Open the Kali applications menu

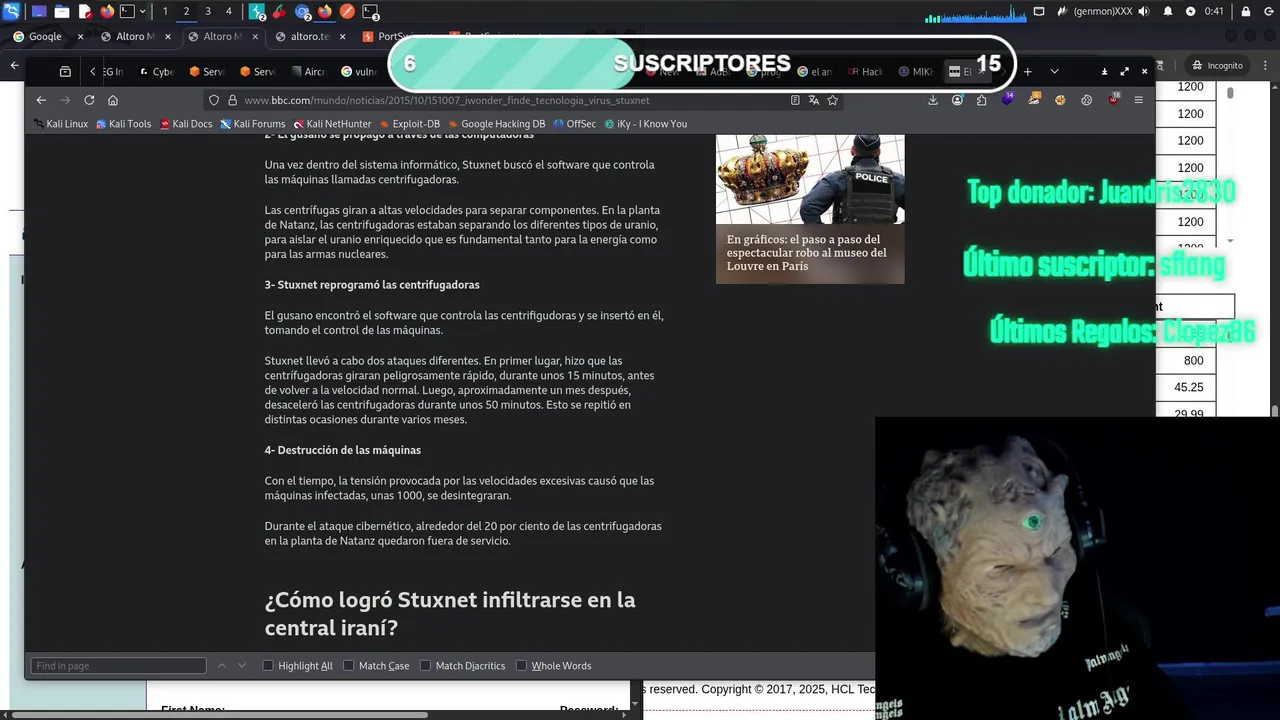pos(11,12)
